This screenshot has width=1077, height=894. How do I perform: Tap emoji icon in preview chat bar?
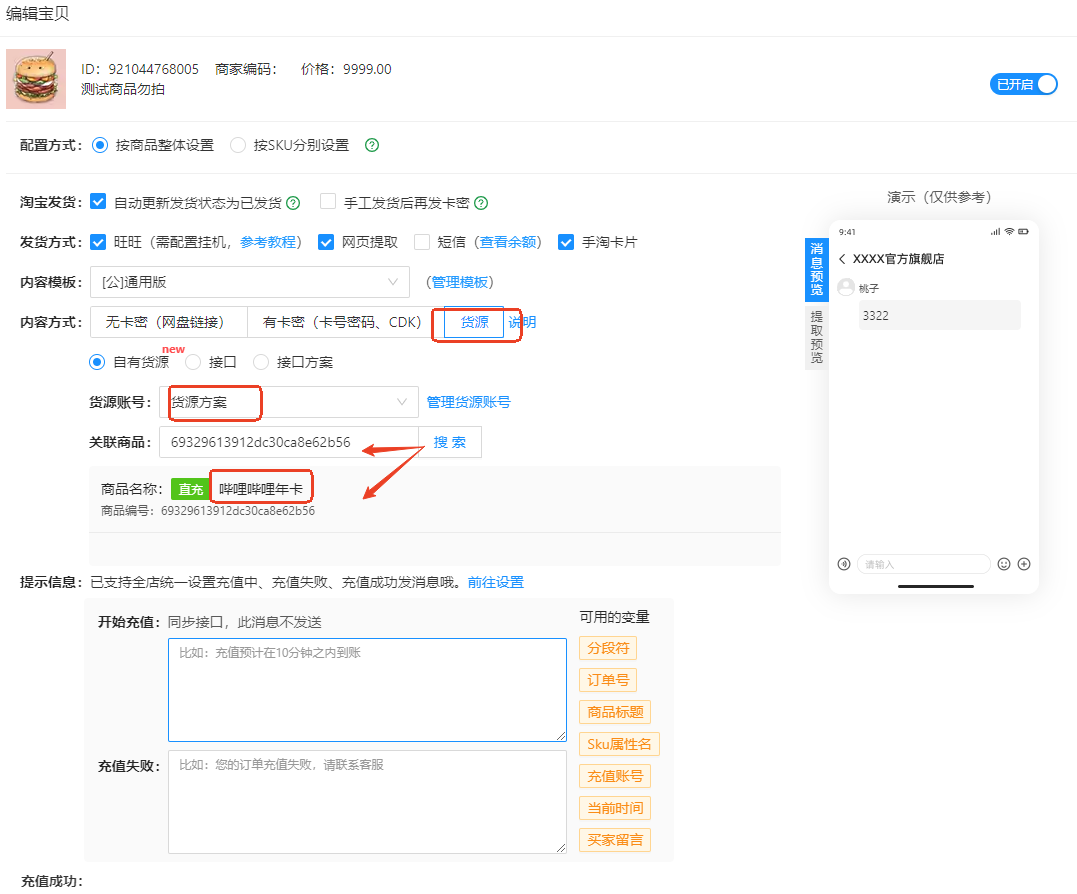(x=1004, y=564)
